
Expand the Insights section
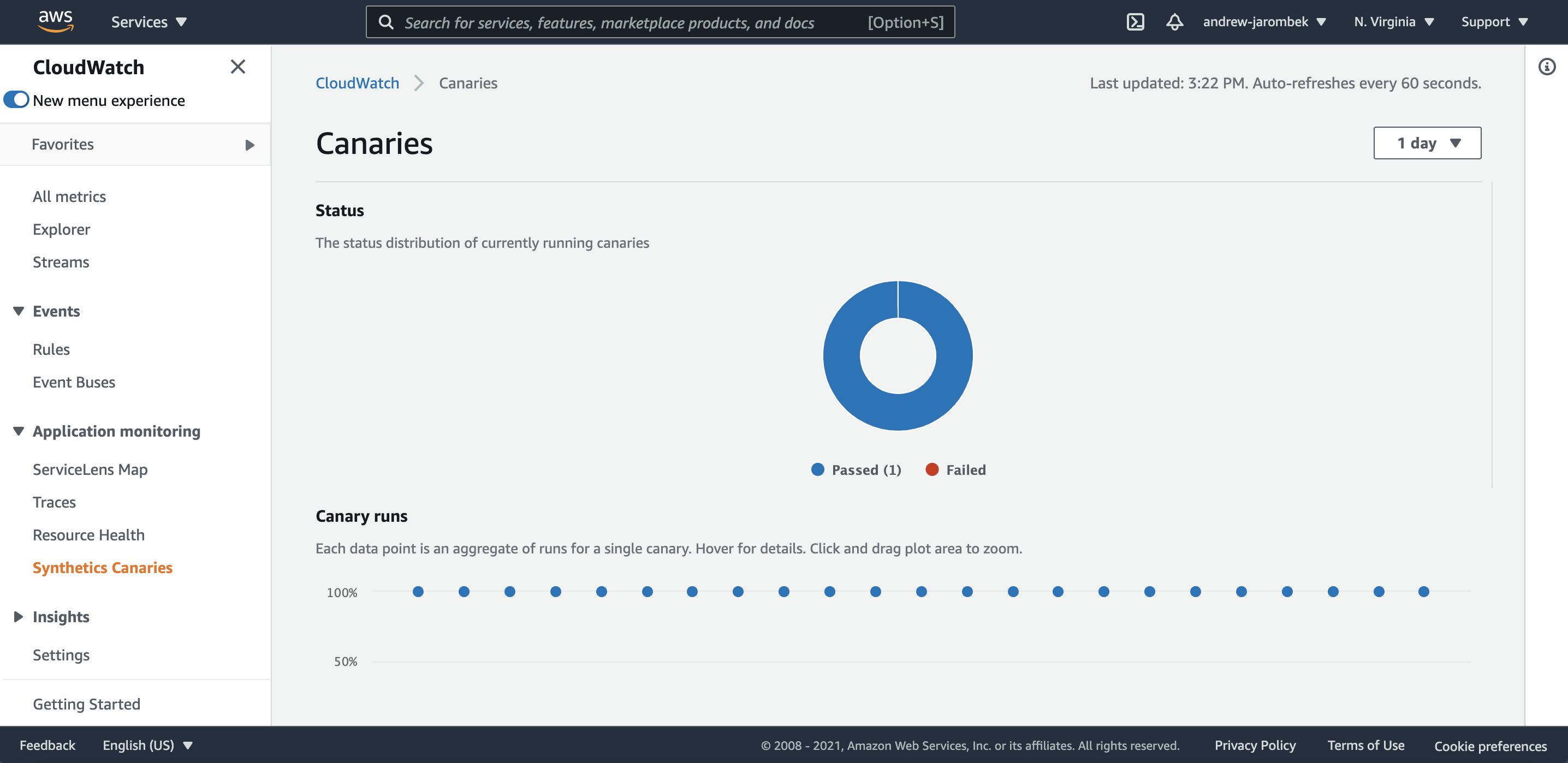(18, 616)
